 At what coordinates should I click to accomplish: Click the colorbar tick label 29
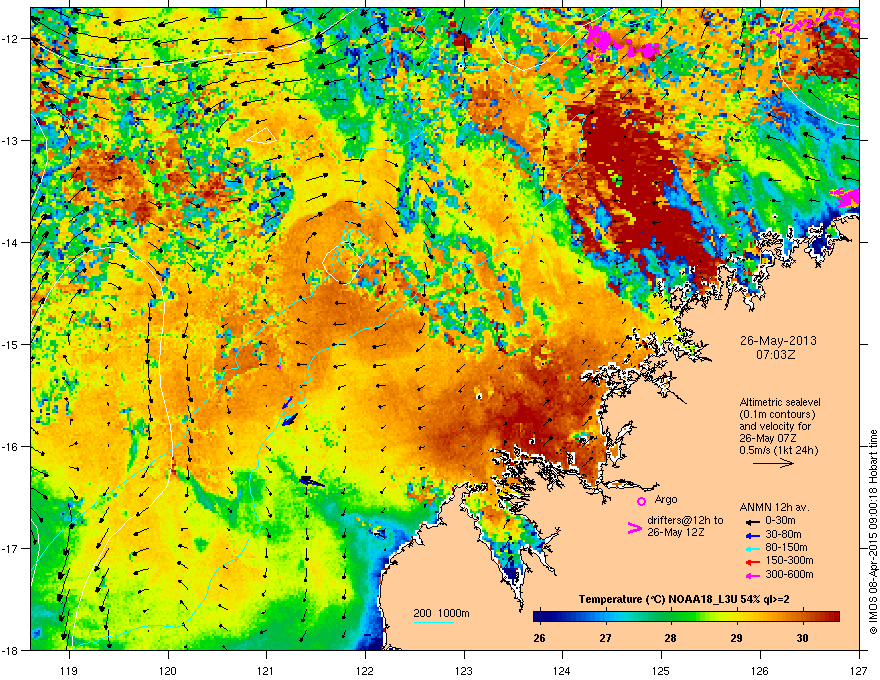click(x=736, y=638)
